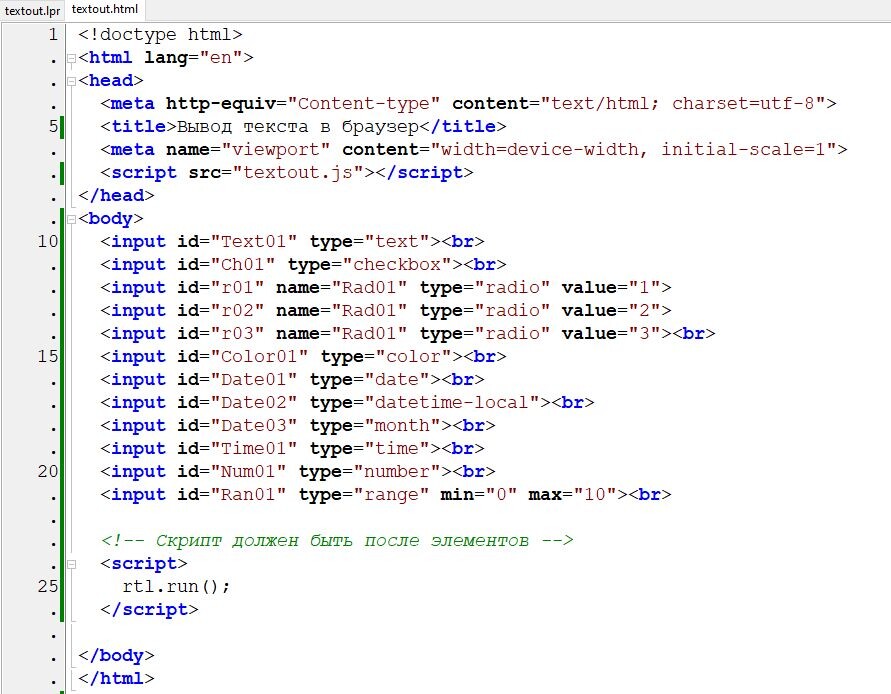Screen dimensions: 891x694
Task: Click line number 5 in gutter
Action: tap(53, 126)
